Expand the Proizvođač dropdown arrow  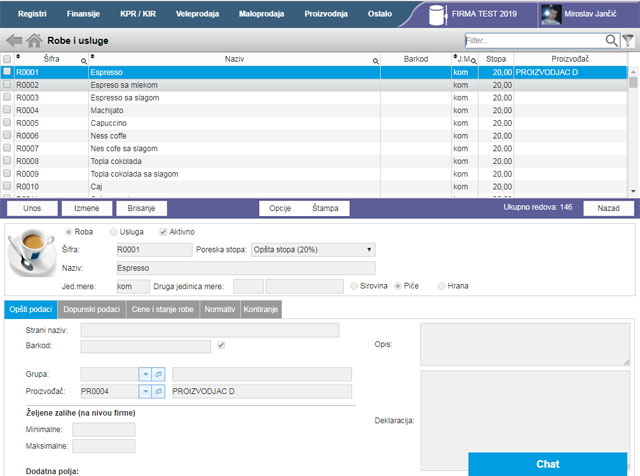click(145, 390)
